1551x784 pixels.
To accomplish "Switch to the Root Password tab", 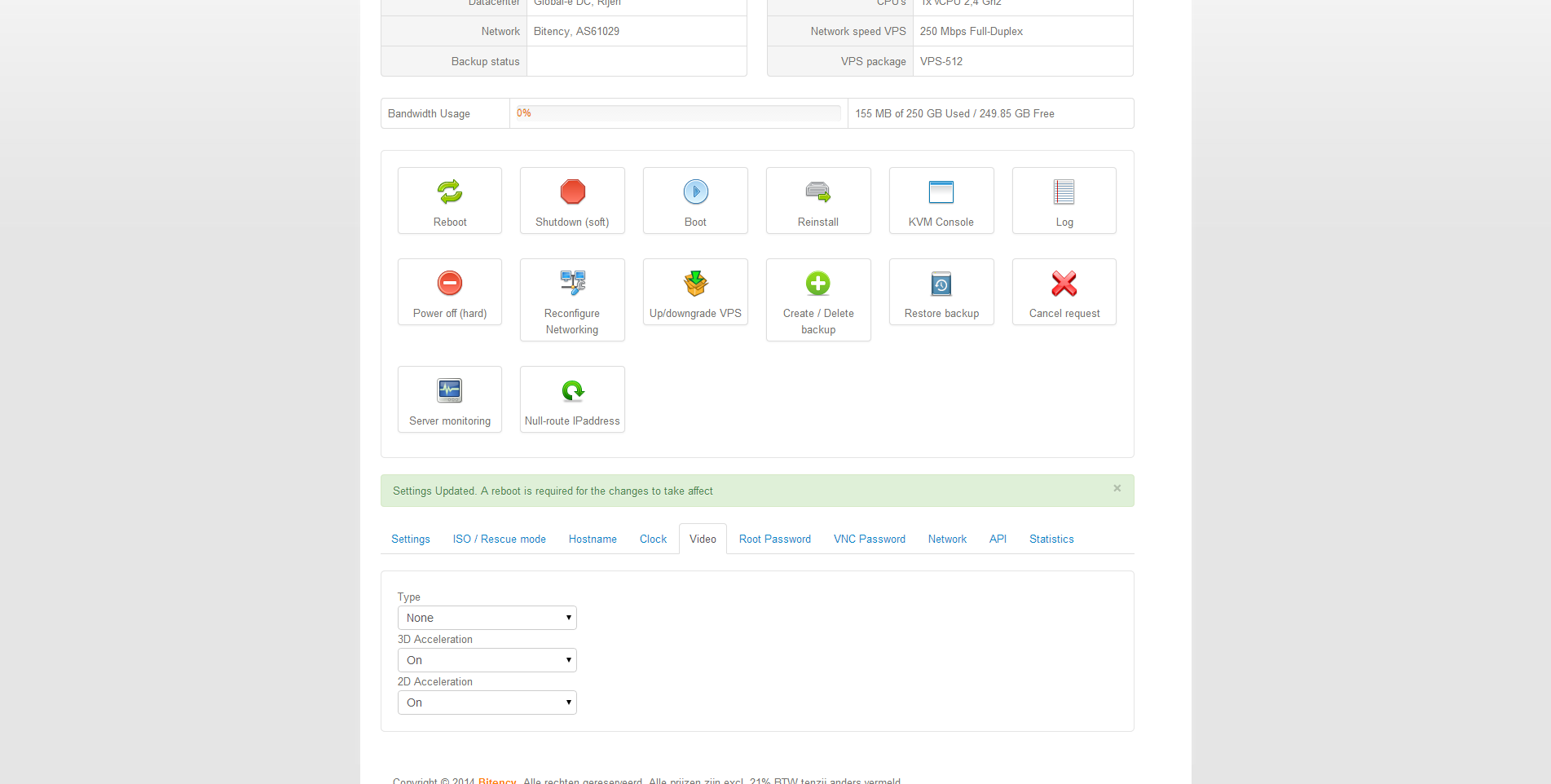I will click(x=774, y=540).
